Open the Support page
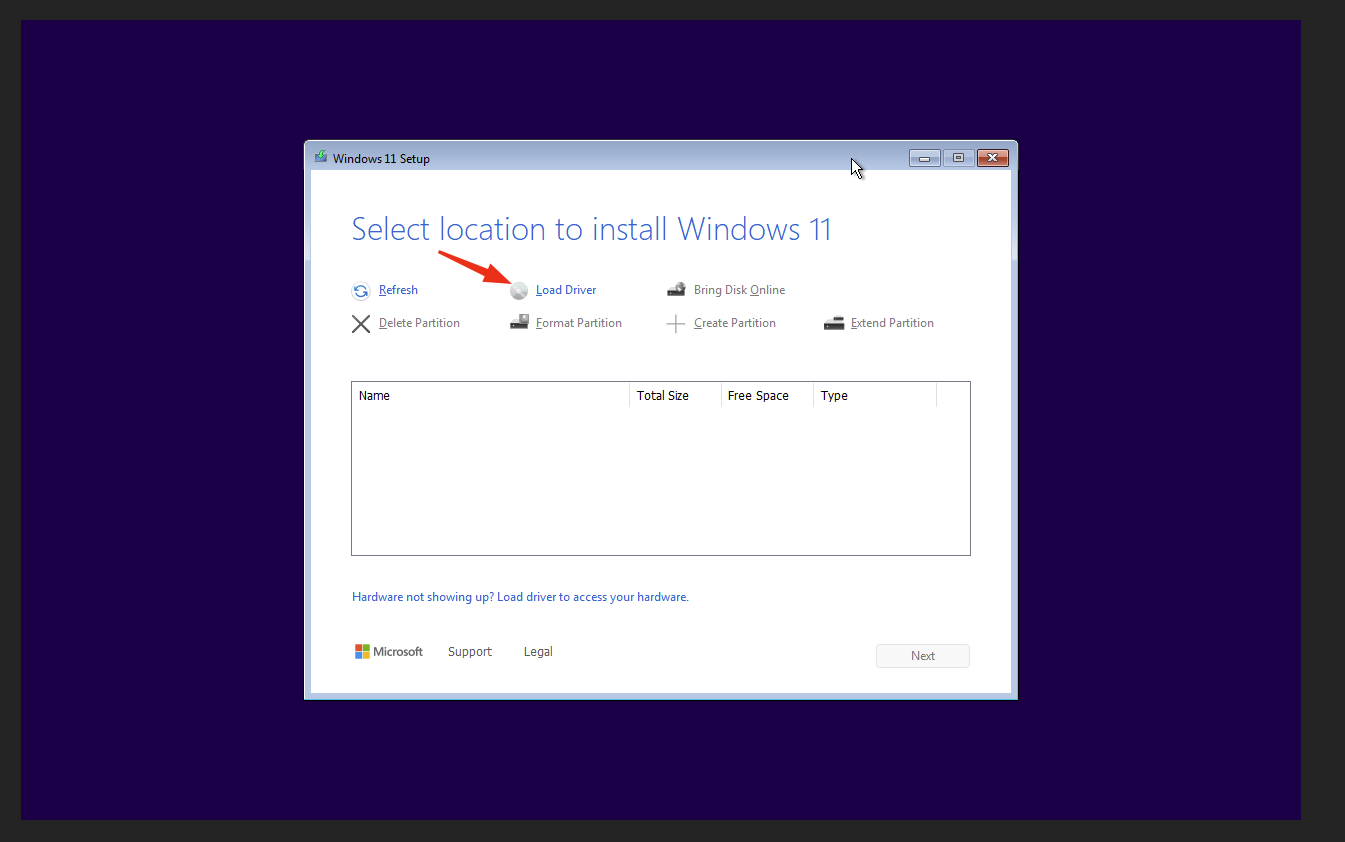Screen dimensions: 1345x842 click(469, 651)
